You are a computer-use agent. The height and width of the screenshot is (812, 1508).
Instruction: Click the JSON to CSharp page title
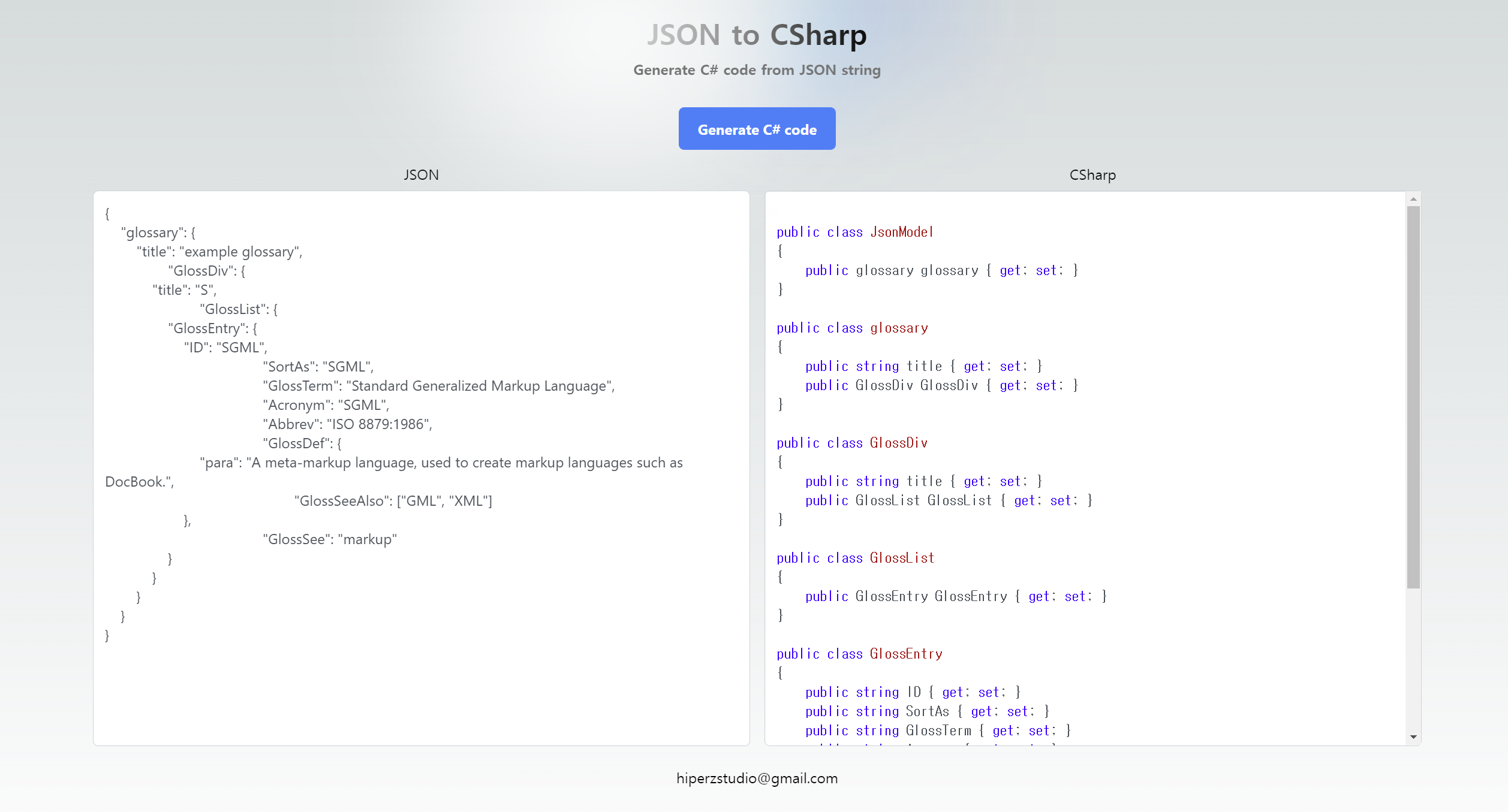coord(757,35)
